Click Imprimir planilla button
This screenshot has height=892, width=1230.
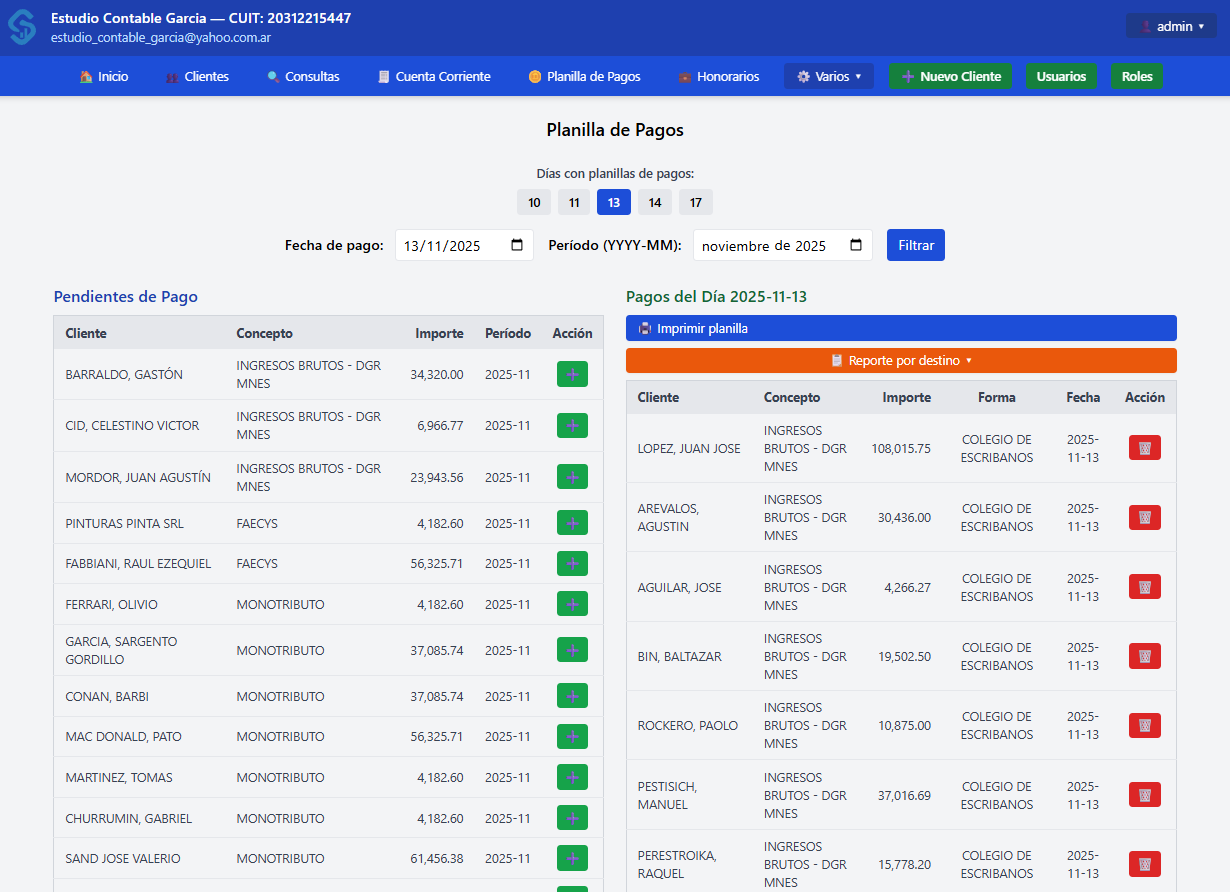coord(901,329)
